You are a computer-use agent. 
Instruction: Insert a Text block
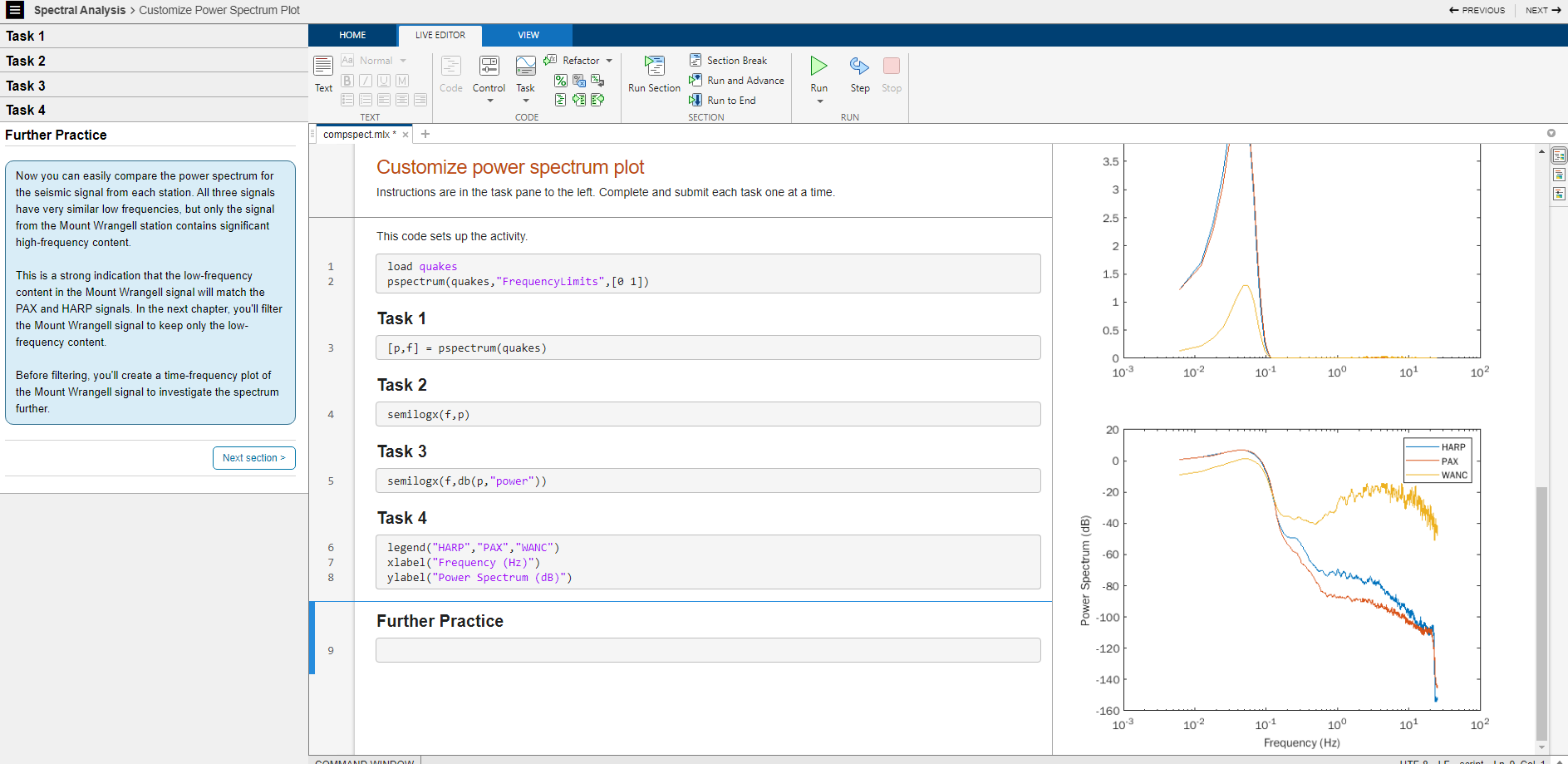click(323, 67)
